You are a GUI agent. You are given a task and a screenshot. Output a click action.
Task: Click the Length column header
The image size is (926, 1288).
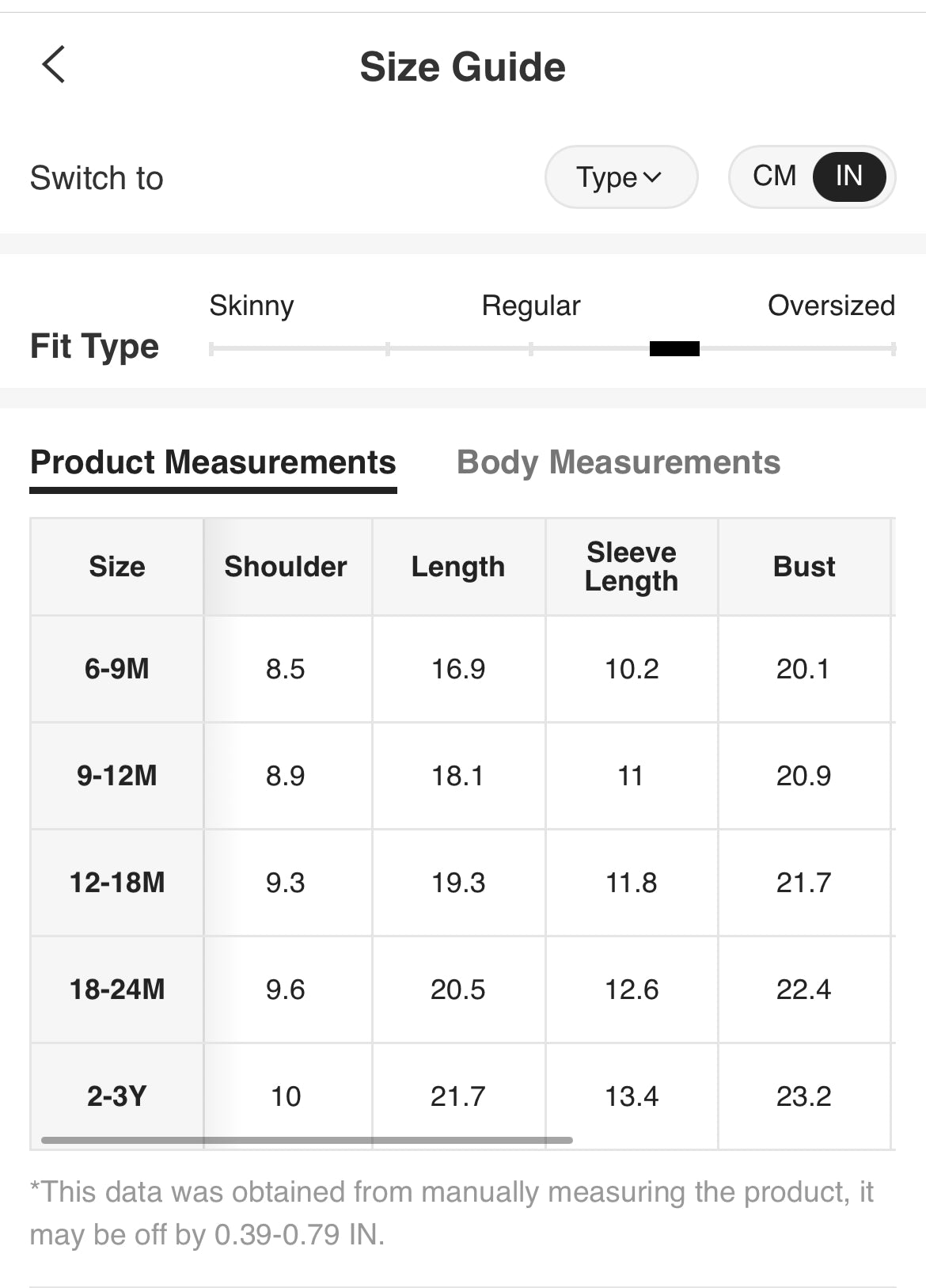(x=458, y=567)
